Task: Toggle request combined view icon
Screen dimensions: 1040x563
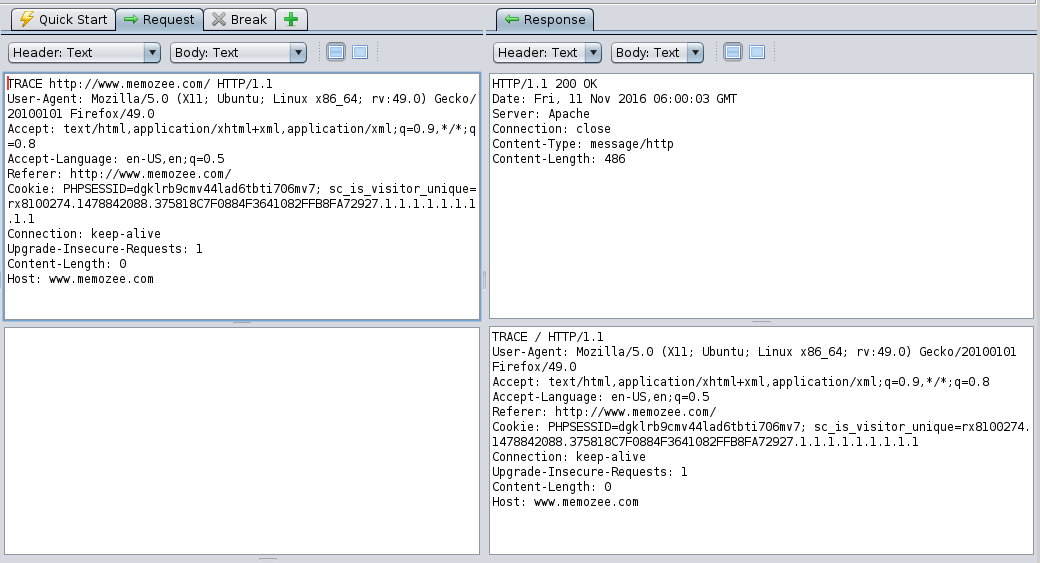Action: [360, 52]
